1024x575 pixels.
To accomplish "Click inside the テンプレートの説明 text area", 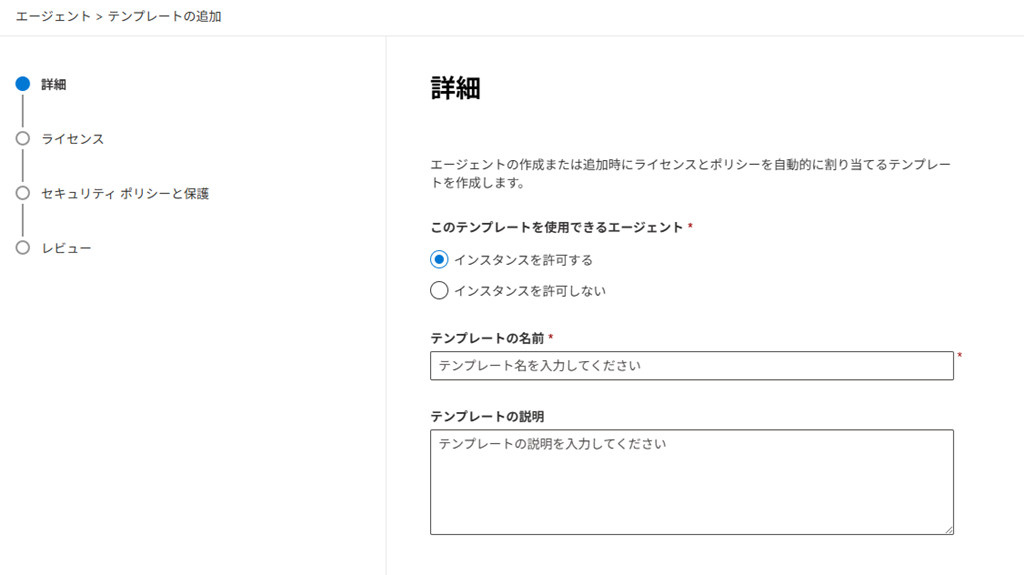I will pyautogui.click(x=691, y=482).
